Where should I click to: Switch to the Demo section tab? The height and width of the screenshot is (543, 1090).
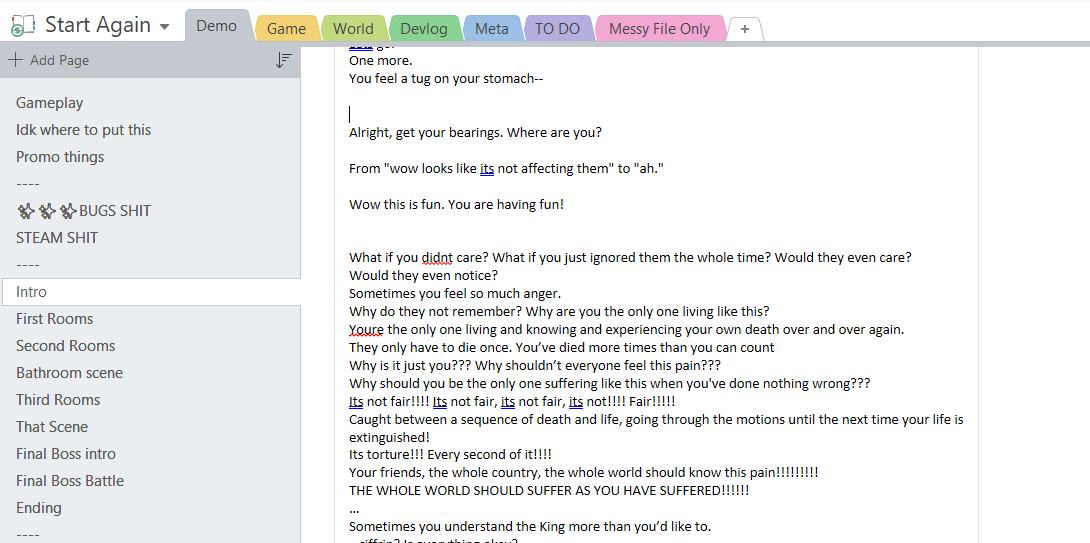click(216, 26)
